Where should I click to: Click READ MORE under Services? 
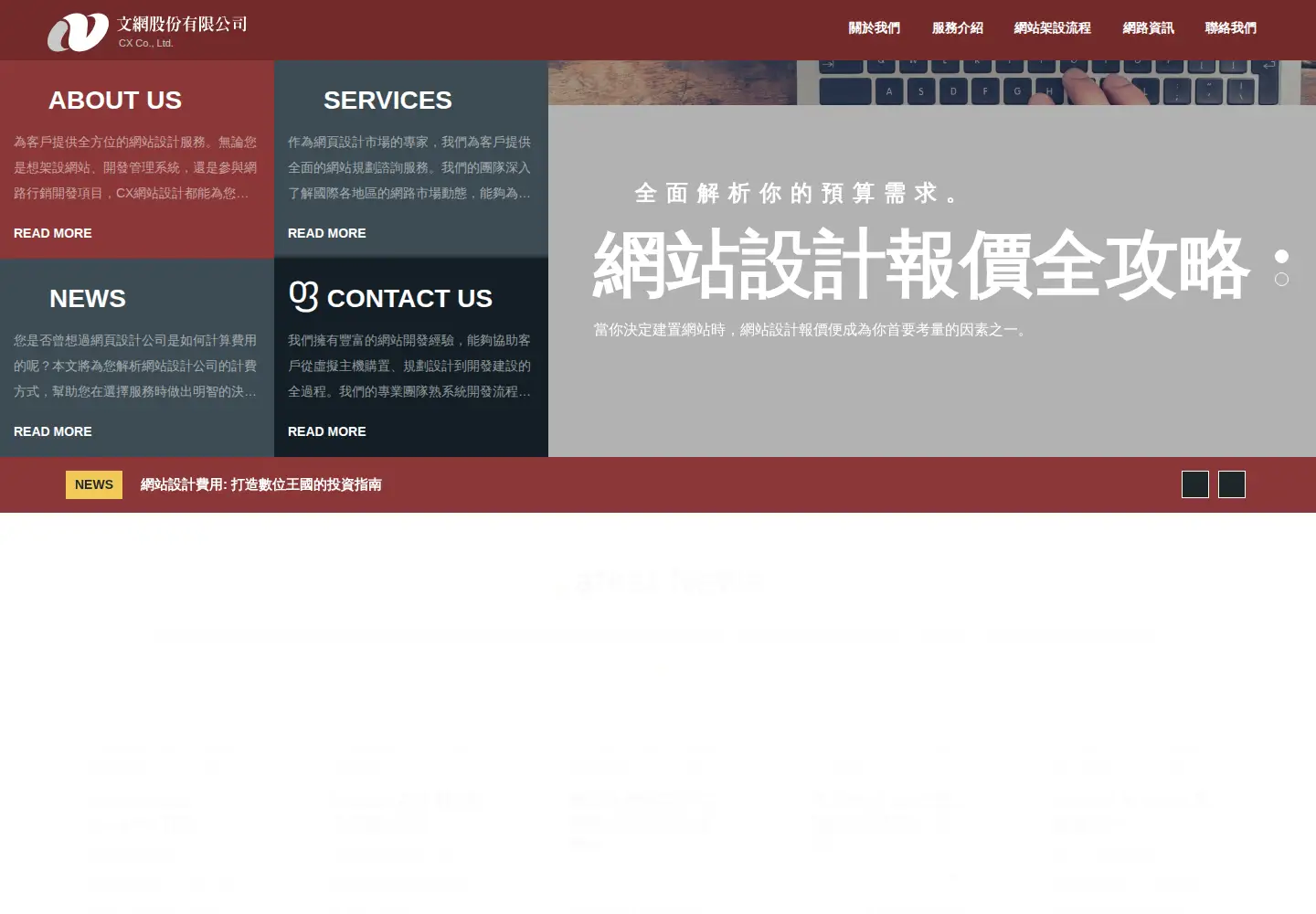point(327,233)
